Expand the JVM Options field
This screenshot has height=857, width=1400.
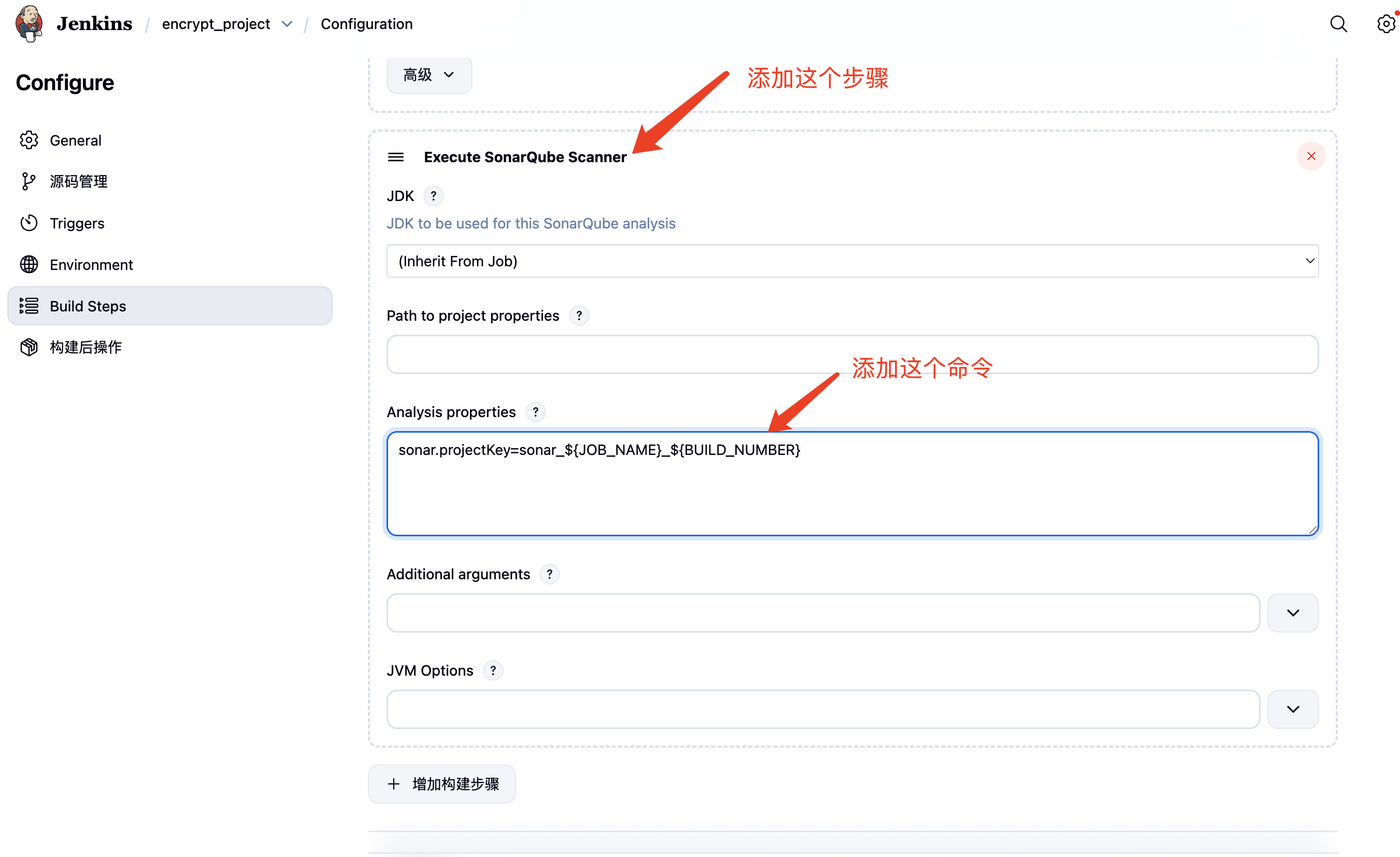pyautogui.click(x=1293, y=709)
